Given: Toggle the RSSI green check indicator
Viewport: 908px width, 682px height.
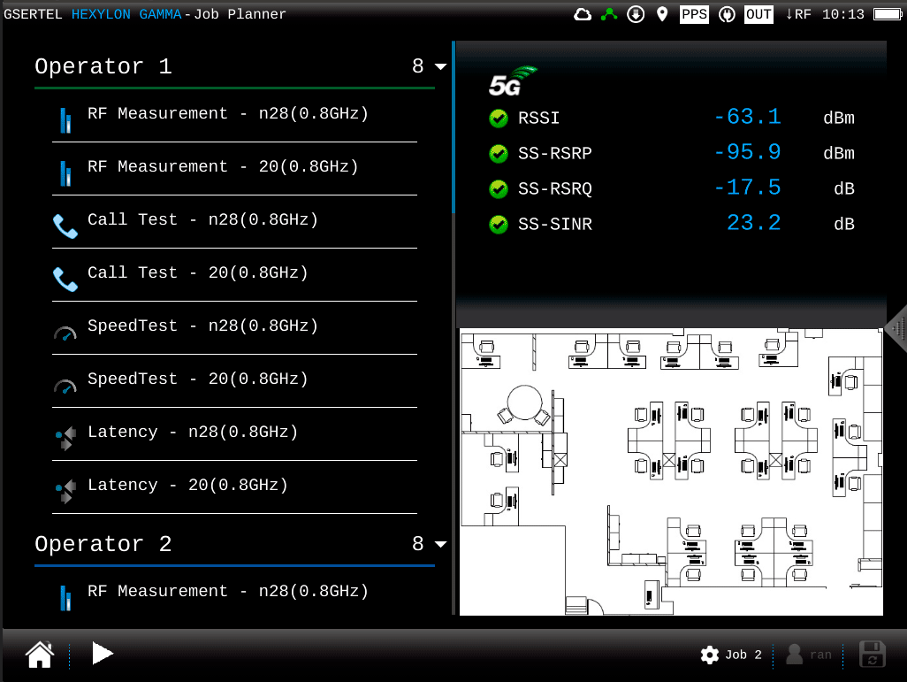Looking at the screenshot, I should coord(498,119).
